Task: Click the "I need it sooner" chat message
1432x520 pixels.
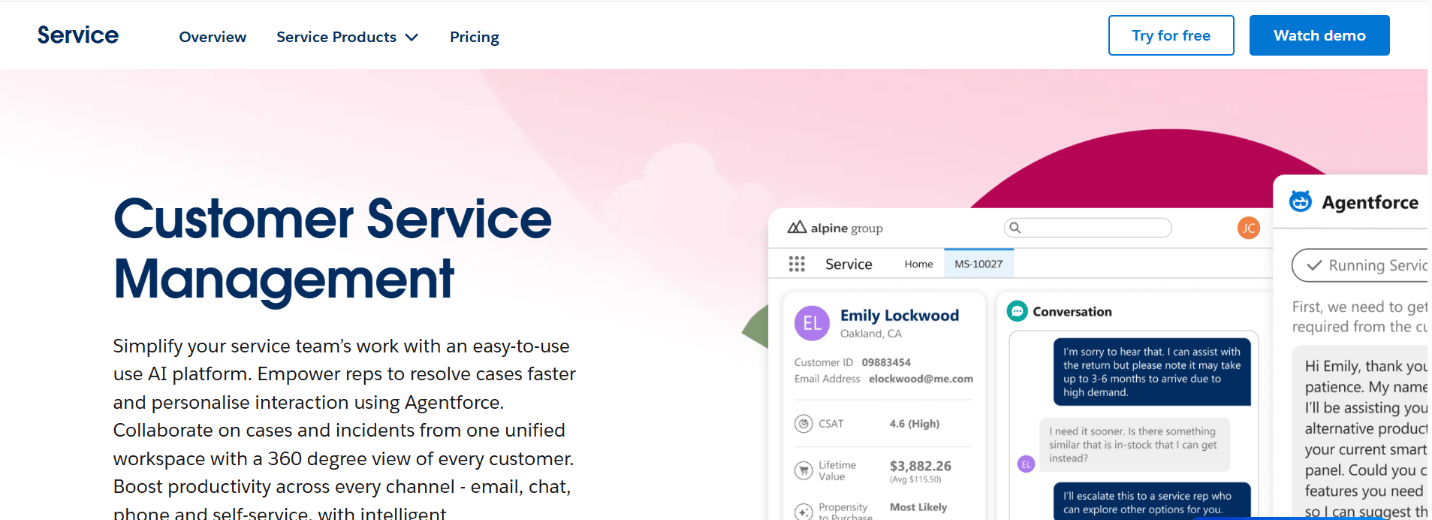Action: point(1135,445)
